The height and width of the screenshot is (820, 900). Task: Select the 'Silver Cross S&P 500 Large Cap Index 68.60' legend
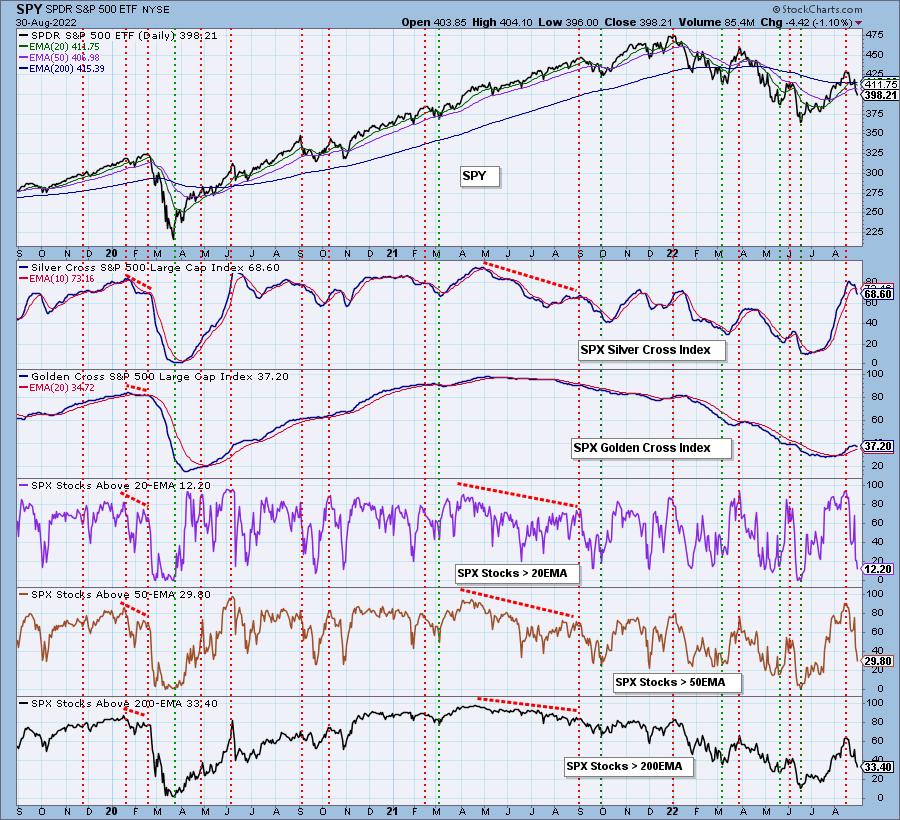(x=149, y=267)
